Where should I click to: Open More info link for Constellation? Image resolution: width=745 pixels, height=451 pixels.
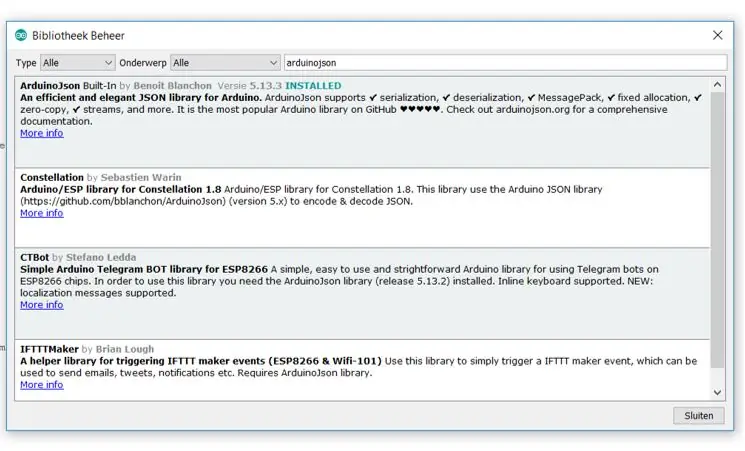click(x=41, y=213)
